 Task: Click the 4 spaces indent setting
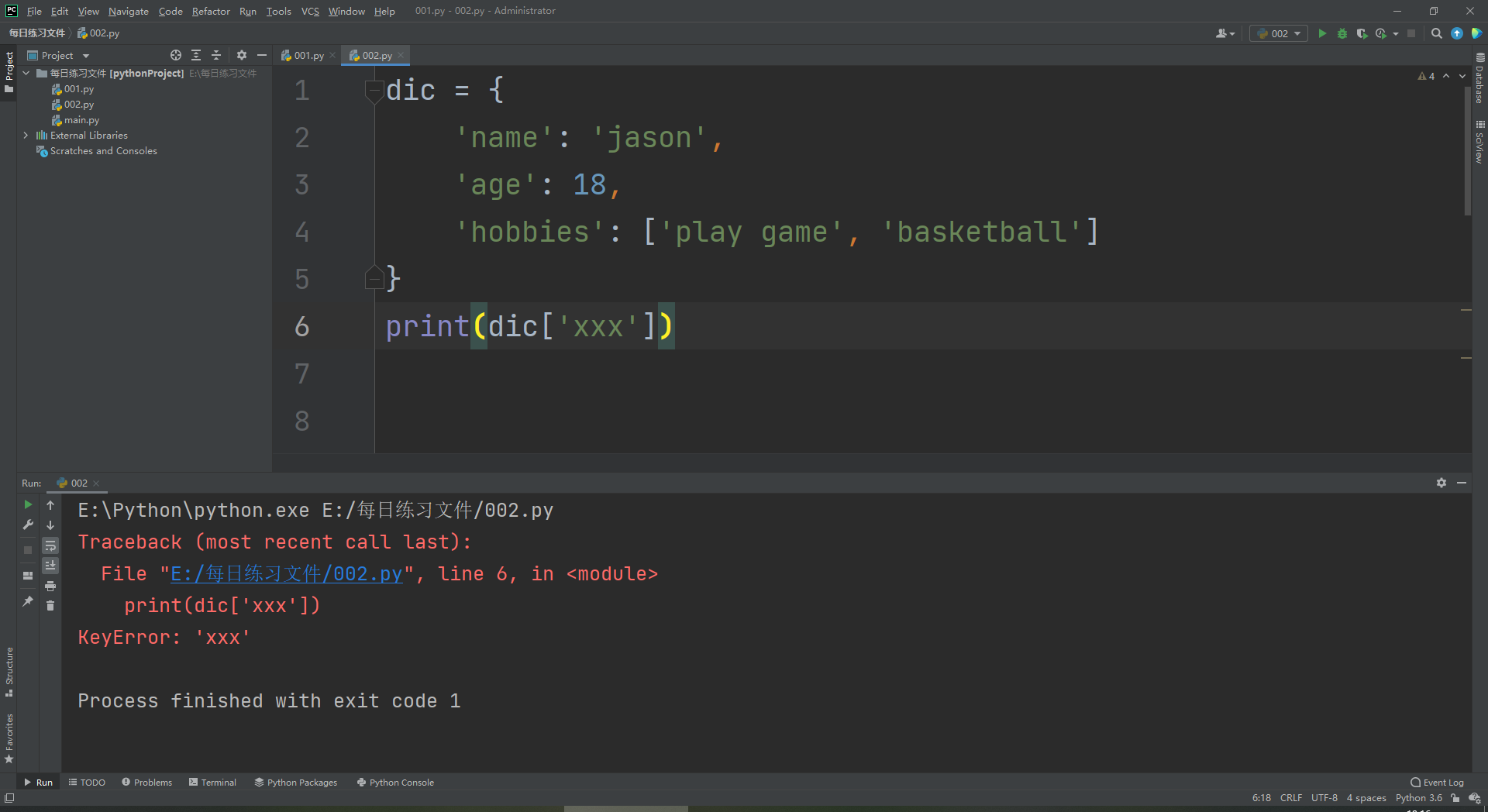click(1366, 798)
